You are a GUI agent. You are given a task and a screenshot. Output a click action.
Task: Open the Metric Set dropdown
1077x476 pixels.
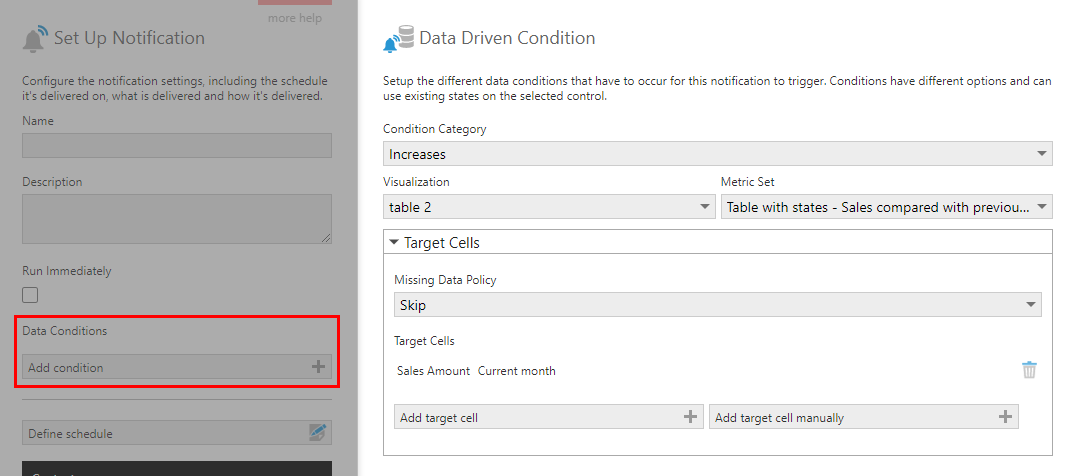[886, 207]
